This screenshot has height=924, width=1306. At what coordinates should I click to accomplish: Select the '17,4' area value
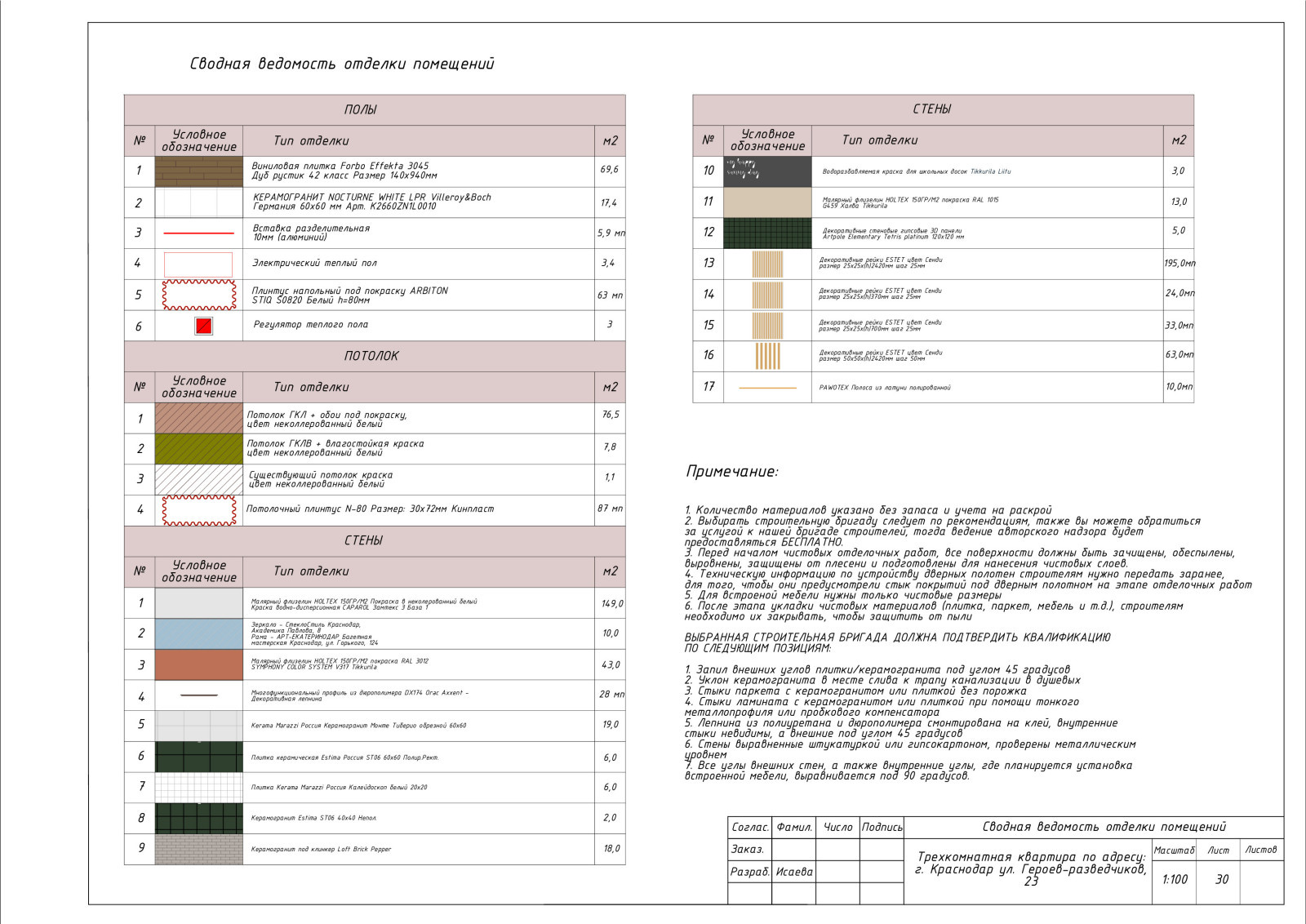[x=609, y=203]
